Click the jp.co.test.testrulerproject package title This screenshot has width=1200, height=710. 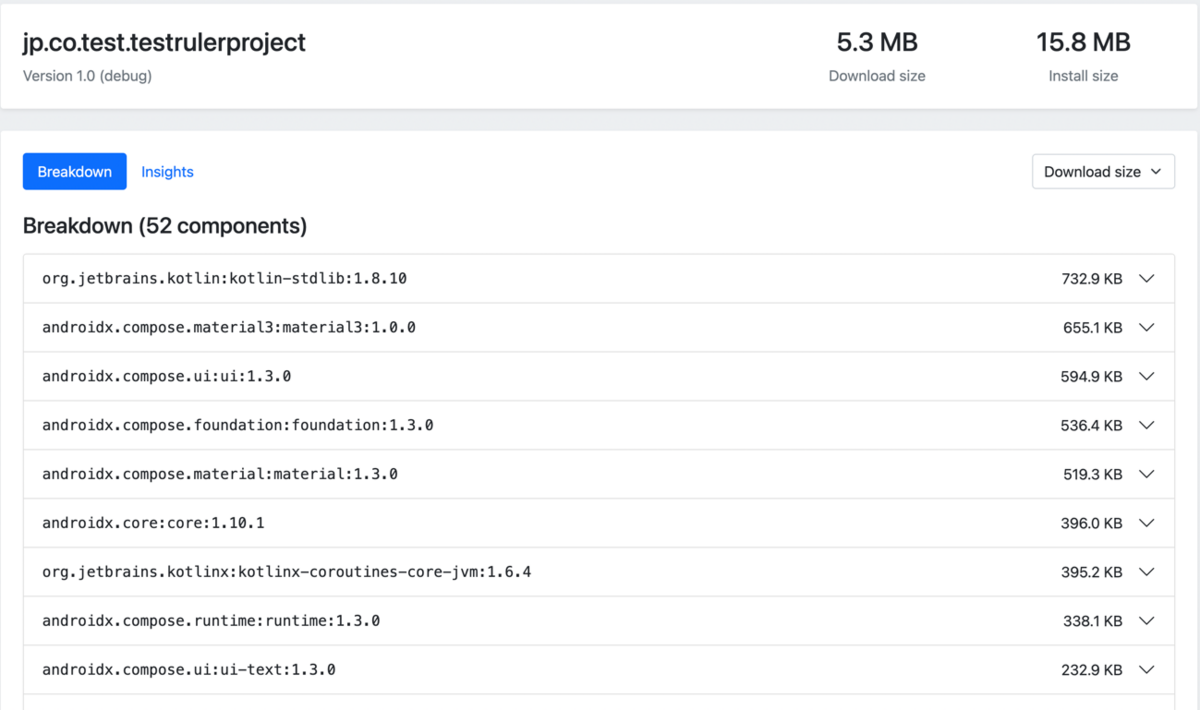(x=164, y=43)
